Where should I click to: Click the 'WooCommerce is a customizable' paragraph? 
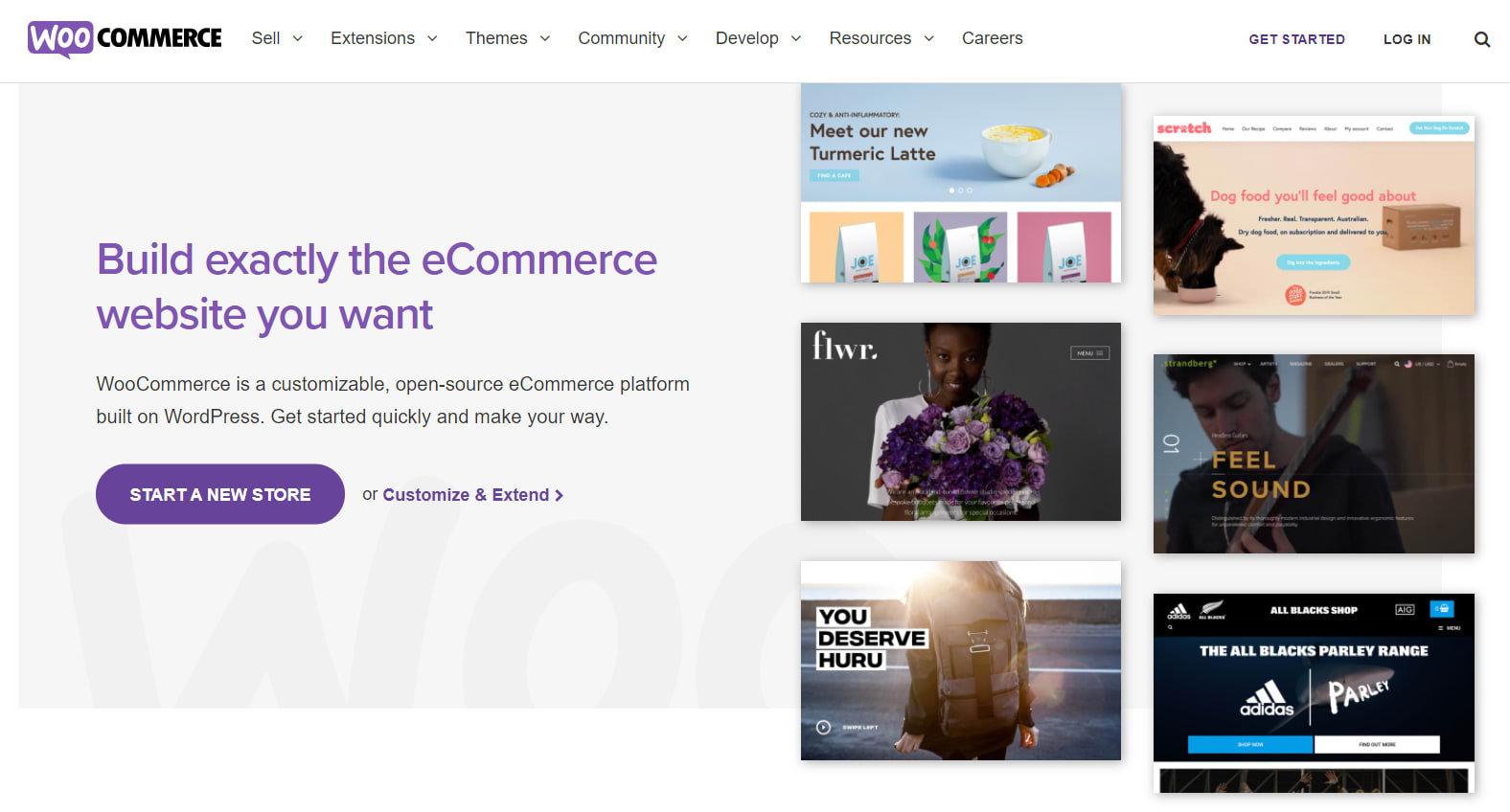click(393, 400)
